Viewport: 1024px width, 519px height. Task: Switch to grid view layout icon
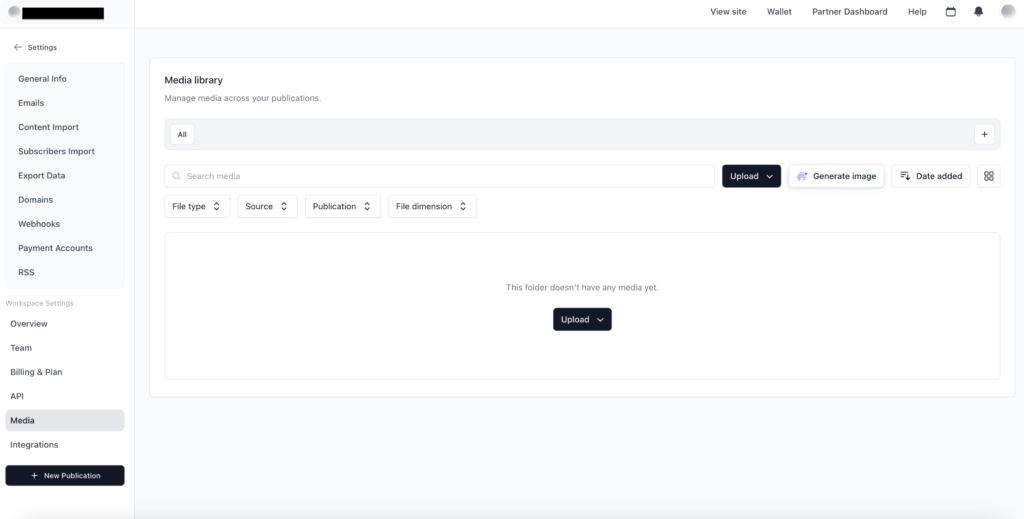click(988, 176)
